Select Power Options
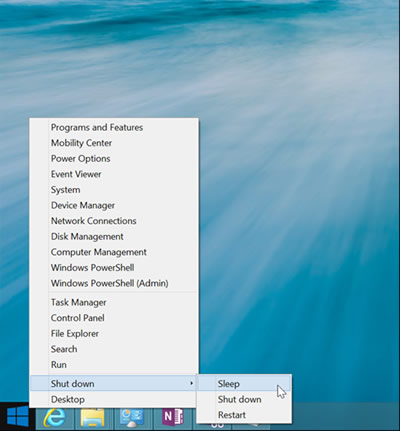This screenshot has height=435, width=400. click(x=114, y=159)
